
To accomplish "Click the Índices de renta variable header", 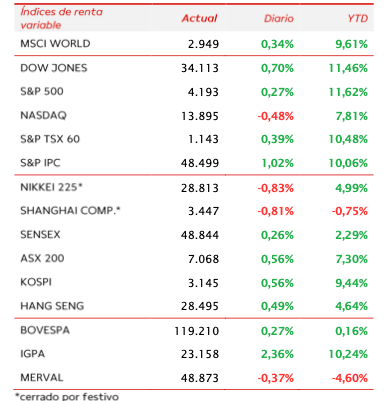I will (x=61, y=18).
